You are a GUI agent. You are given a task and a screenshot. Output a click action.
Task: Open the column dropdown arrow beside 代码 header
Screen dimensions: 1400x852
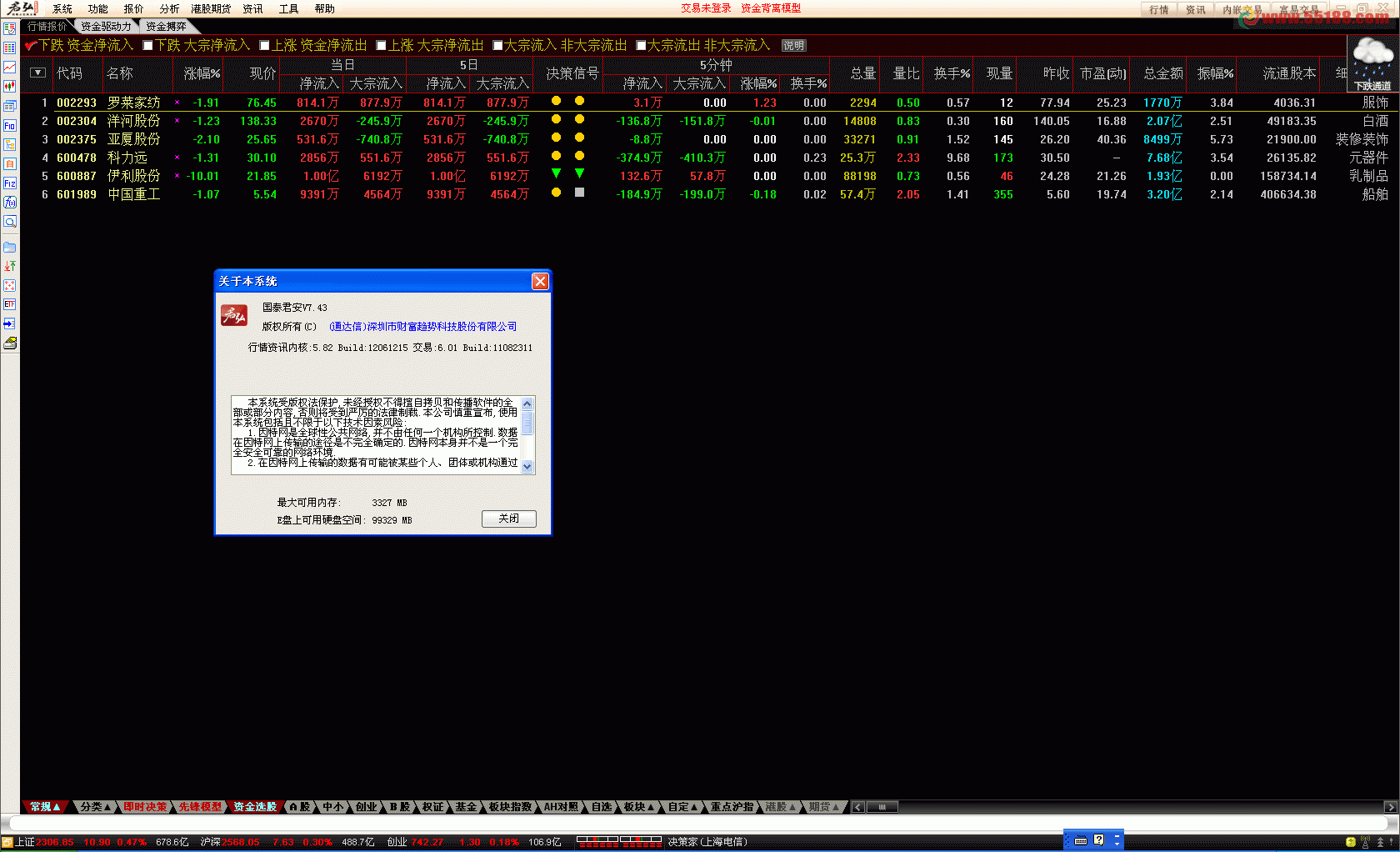pos(37,73)
